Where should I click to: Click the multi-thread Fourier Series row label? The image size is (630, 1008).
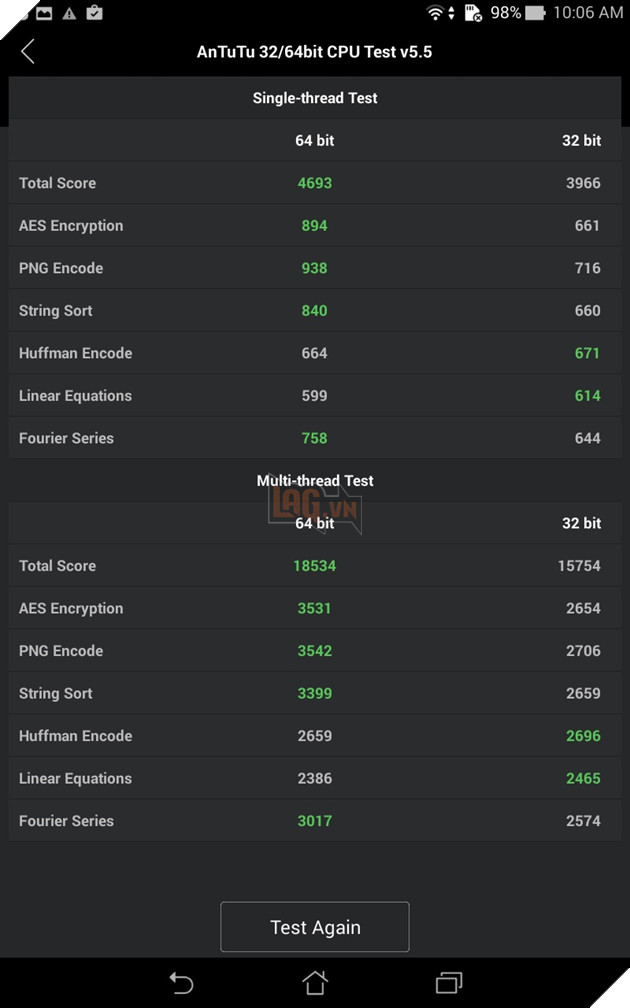pos(66,821)
